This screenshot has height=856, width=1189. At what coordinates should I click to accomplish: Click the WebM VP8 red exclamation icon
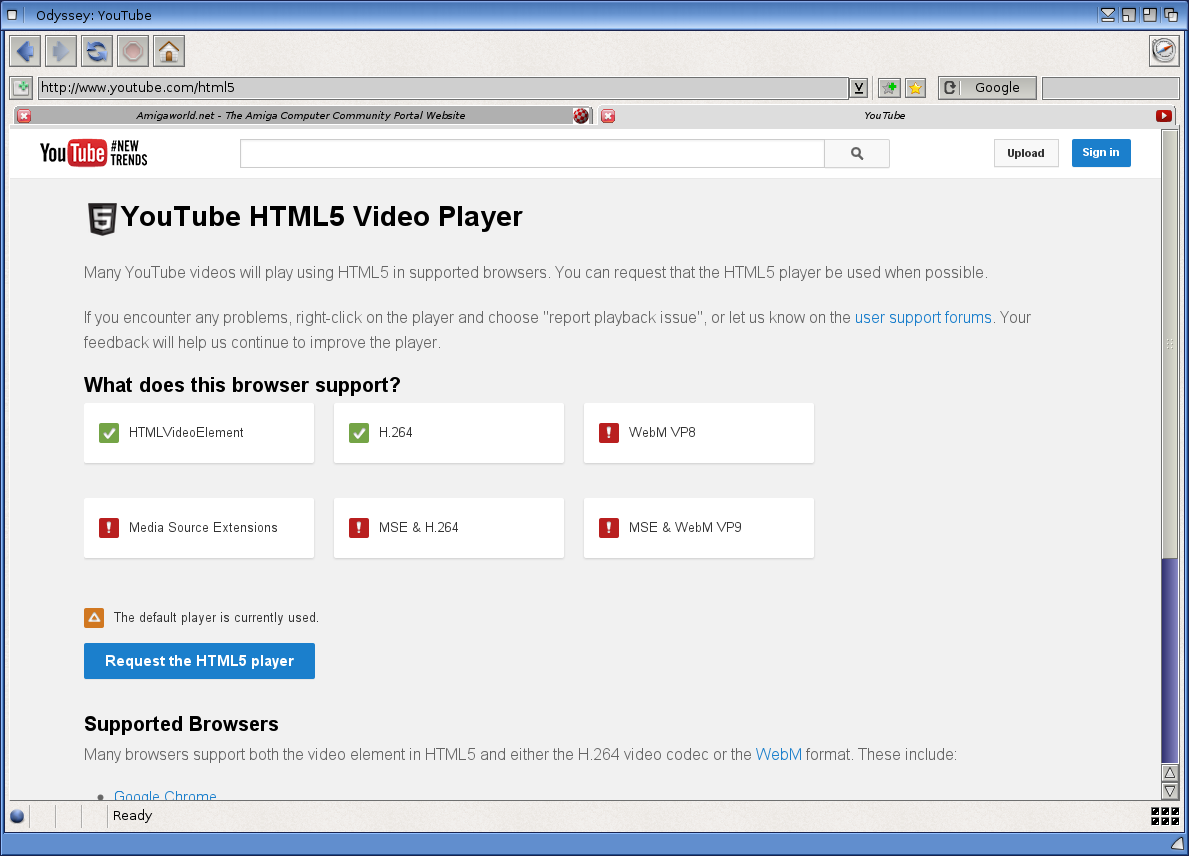click(x=609, y=433)
